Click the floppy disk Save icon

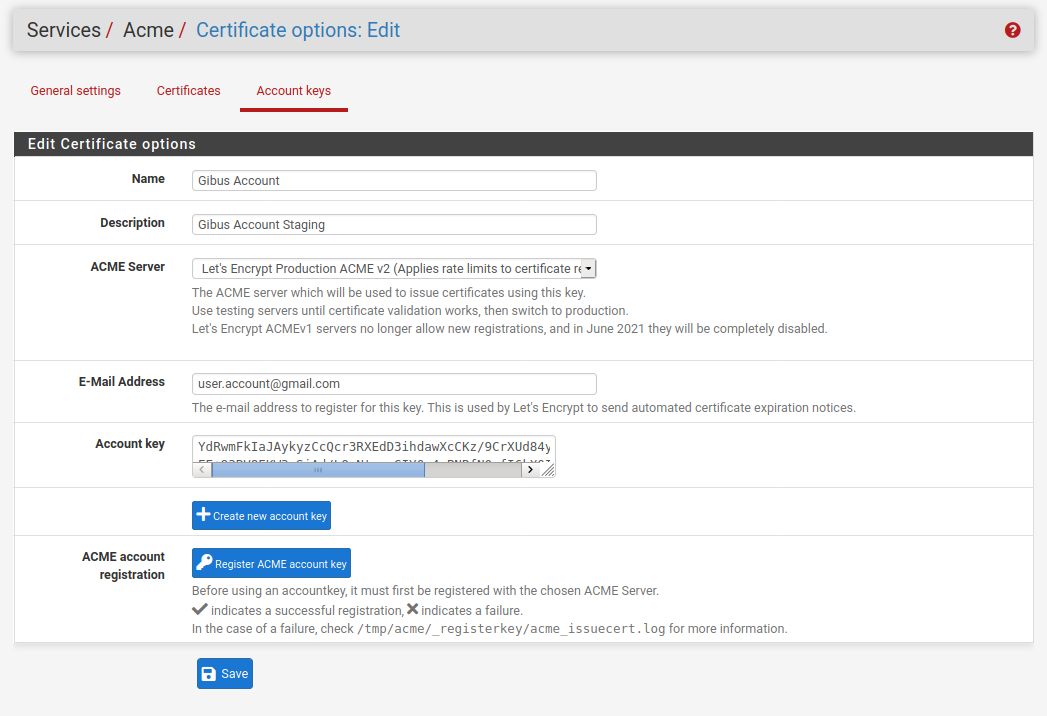[x=208, y=673]
